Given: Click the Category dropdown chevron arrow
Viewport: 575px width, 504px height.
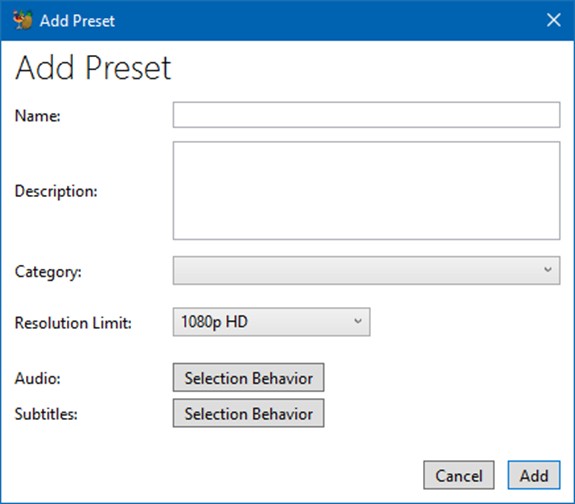Looking at the screenshot, I should click(547, 270).
